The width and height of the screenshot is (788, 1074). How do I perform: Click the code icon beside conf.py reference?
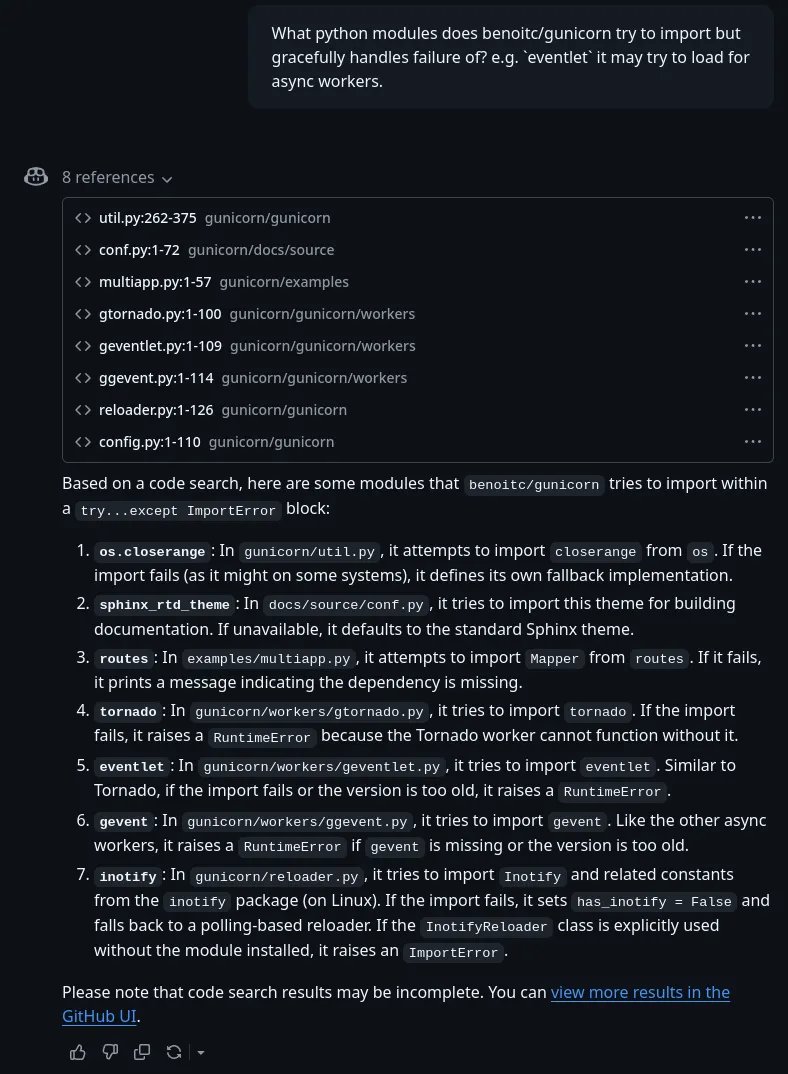point(83,249)
